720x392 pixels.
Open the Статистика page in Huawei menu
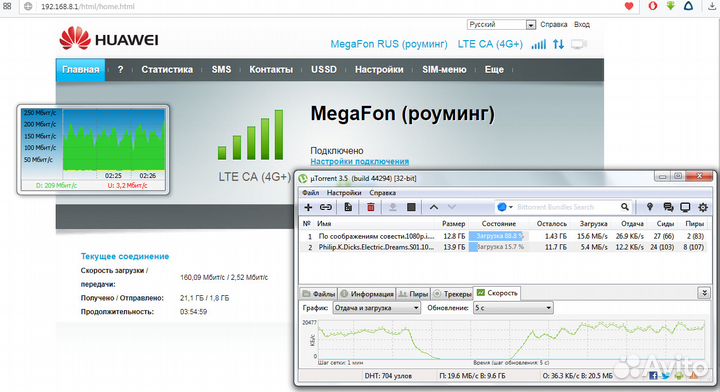pyautogui.click(x=167, y=70)
